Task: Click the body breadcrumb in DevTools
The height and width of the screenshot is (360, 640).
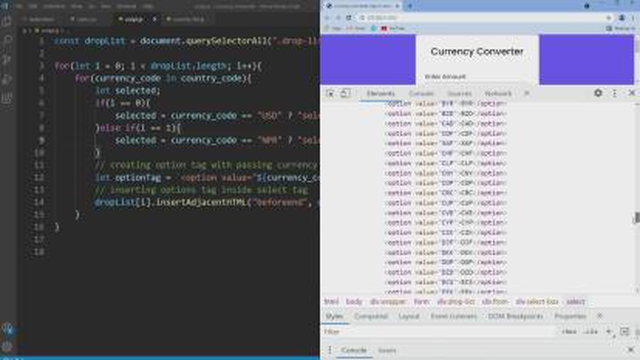Action: pos(354,302)
